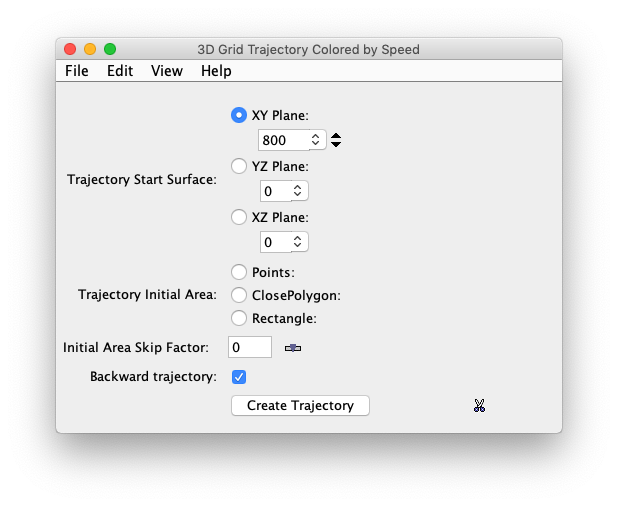Viewport: 618px width, 507px height.
Task: Open the File menu
Action: 77,71
